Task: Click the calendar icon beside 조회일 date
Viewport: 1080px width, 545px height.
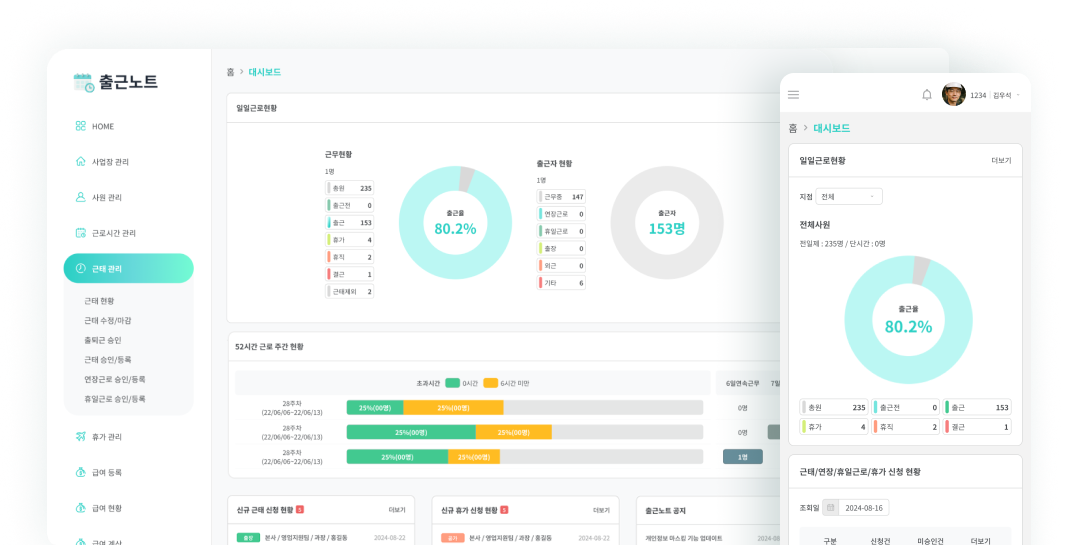Action: point(830,508)
